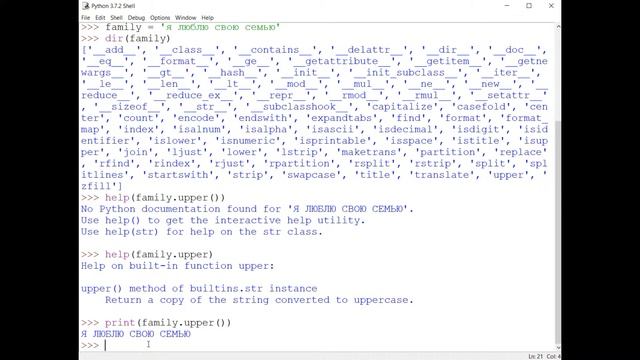Click the '__getattribute__' entry in dir output
Viewport: 640px width, 360px height.
[x=342, y=61]
